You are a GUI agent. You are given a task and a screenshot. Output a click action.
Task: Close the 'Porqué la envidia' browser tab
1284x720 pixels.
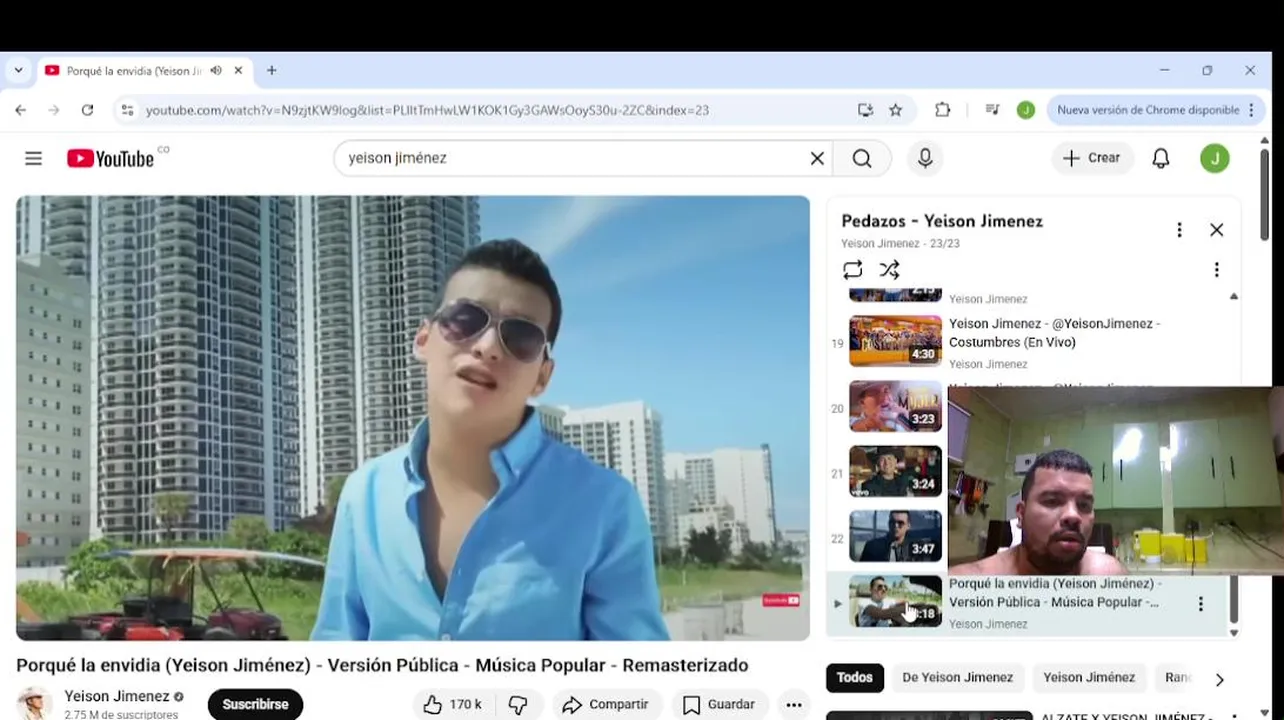click(238, 71)
